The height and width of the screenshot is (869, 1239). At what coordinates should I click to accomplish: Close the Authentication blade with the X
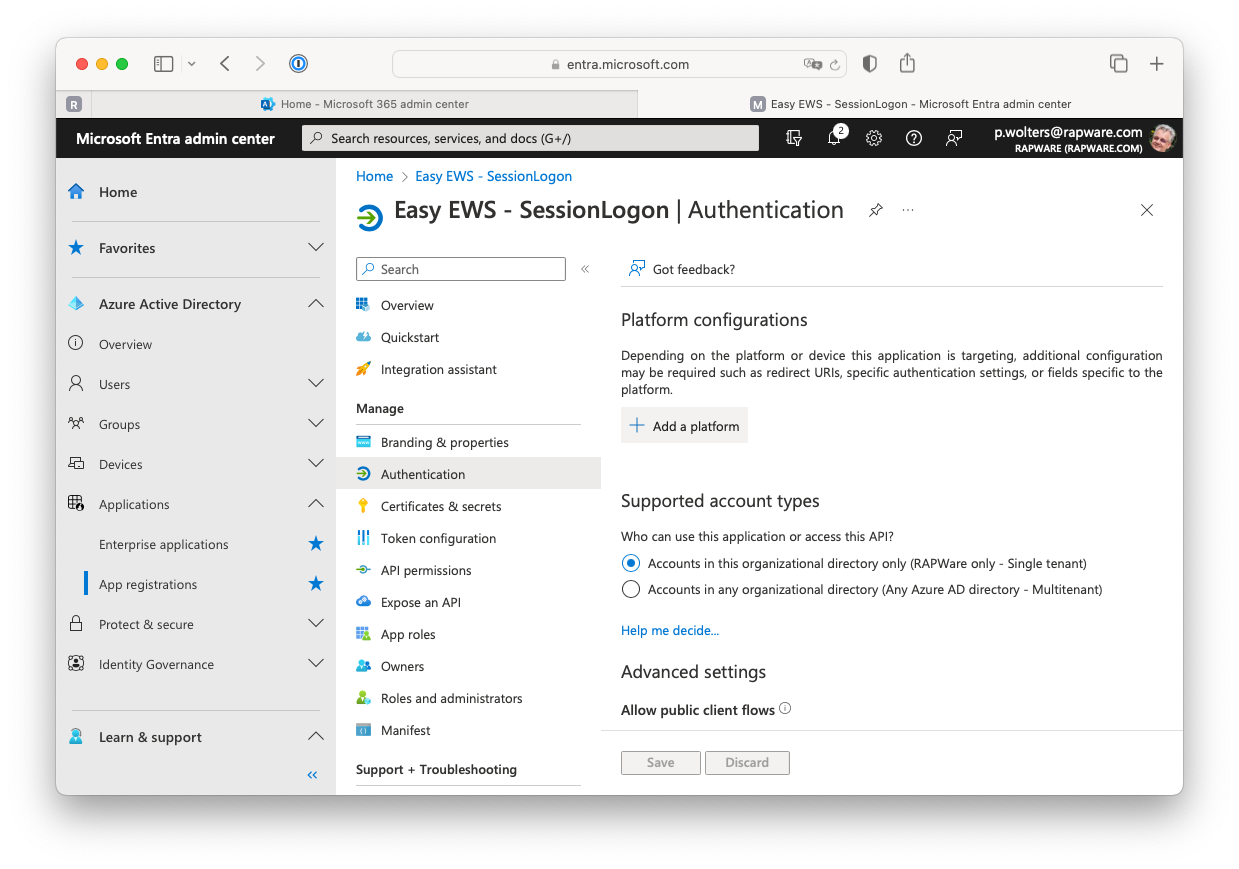(1147, 210)
